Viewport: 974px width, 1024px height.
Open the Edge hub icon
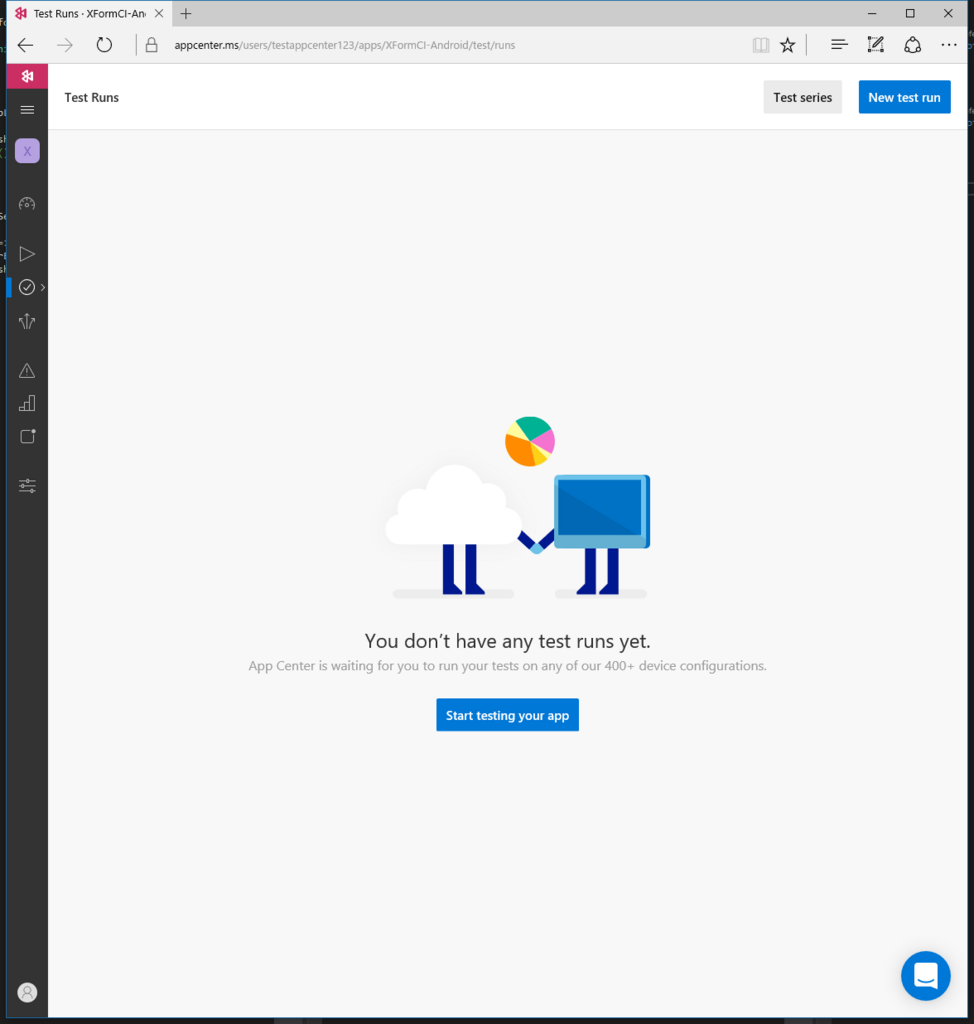[x=839, y=44]
